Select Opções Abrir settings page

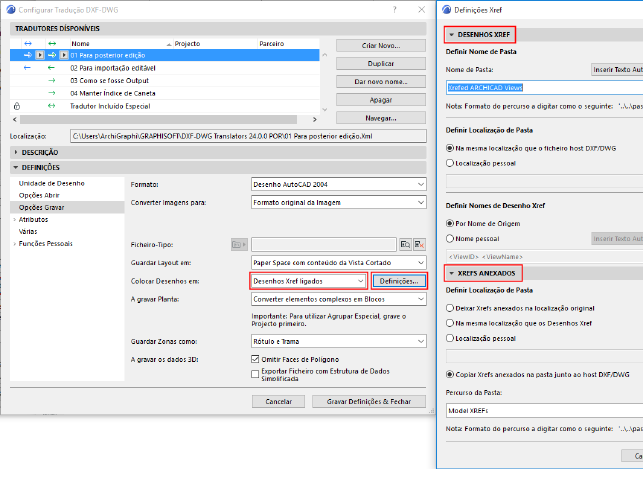pyautogui.click(x=39, y=195)
